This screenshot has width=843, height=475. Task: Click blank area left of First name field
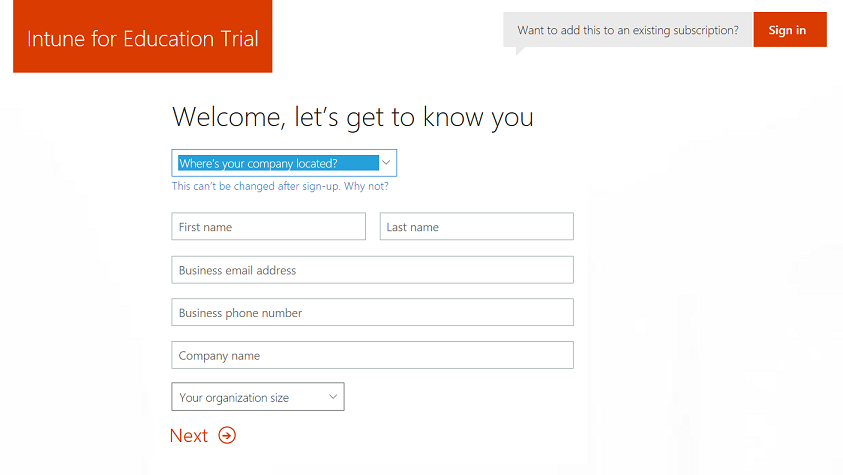point(90,227)
